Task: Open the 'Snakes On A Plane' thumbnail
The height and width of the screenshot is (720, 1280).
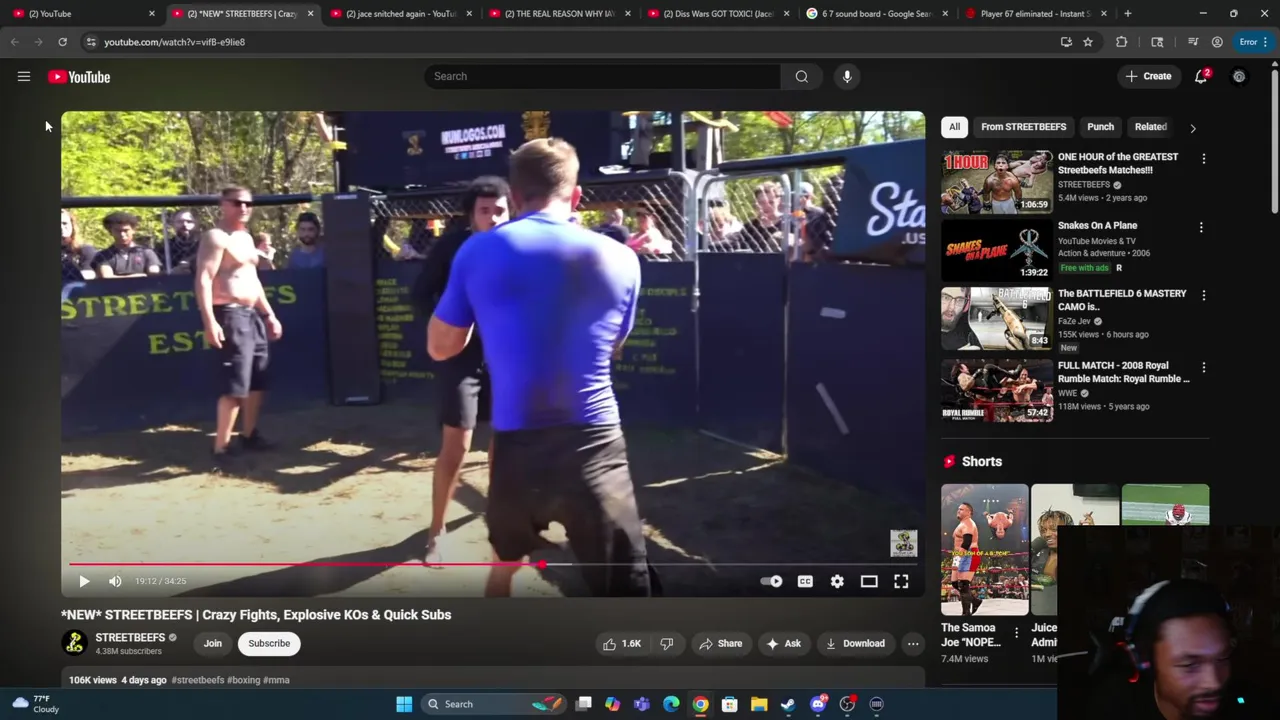Action: 997,250
